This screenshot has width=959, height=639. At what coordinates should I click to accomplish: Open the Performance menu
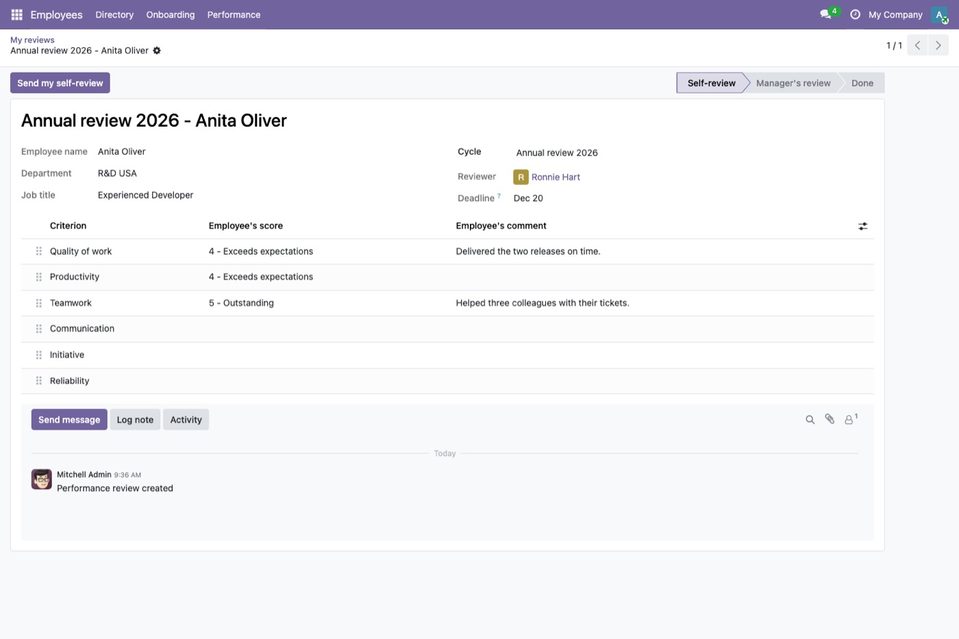point(234,15)
